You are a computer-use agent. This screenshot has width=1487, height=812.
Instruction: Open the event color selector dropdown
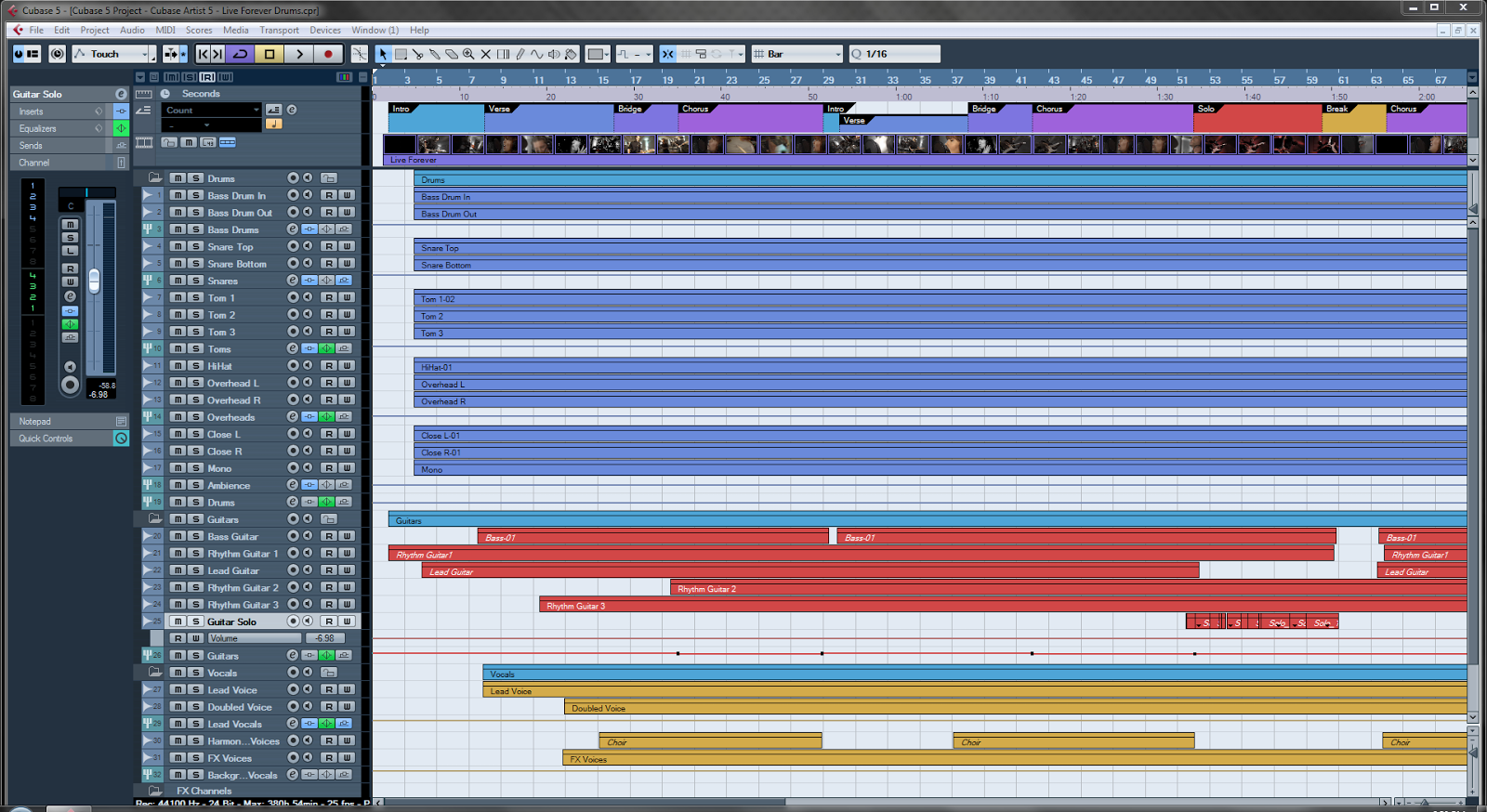point(599,54)
